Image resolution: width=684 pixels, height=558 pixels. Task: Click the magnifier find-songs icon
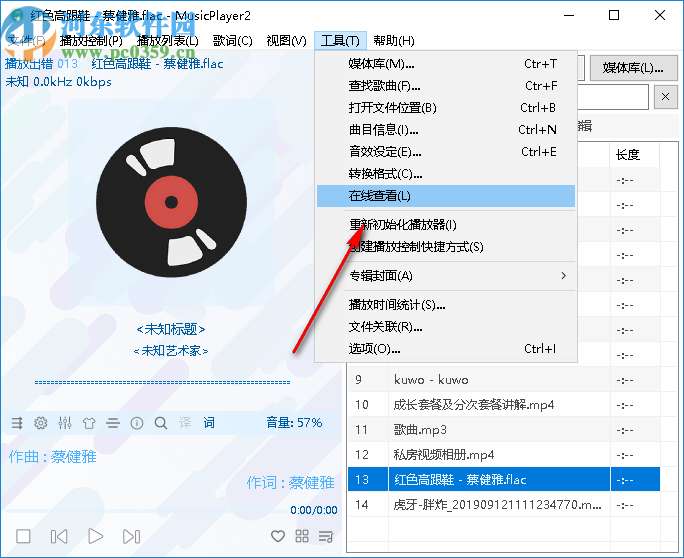(161, 423)
